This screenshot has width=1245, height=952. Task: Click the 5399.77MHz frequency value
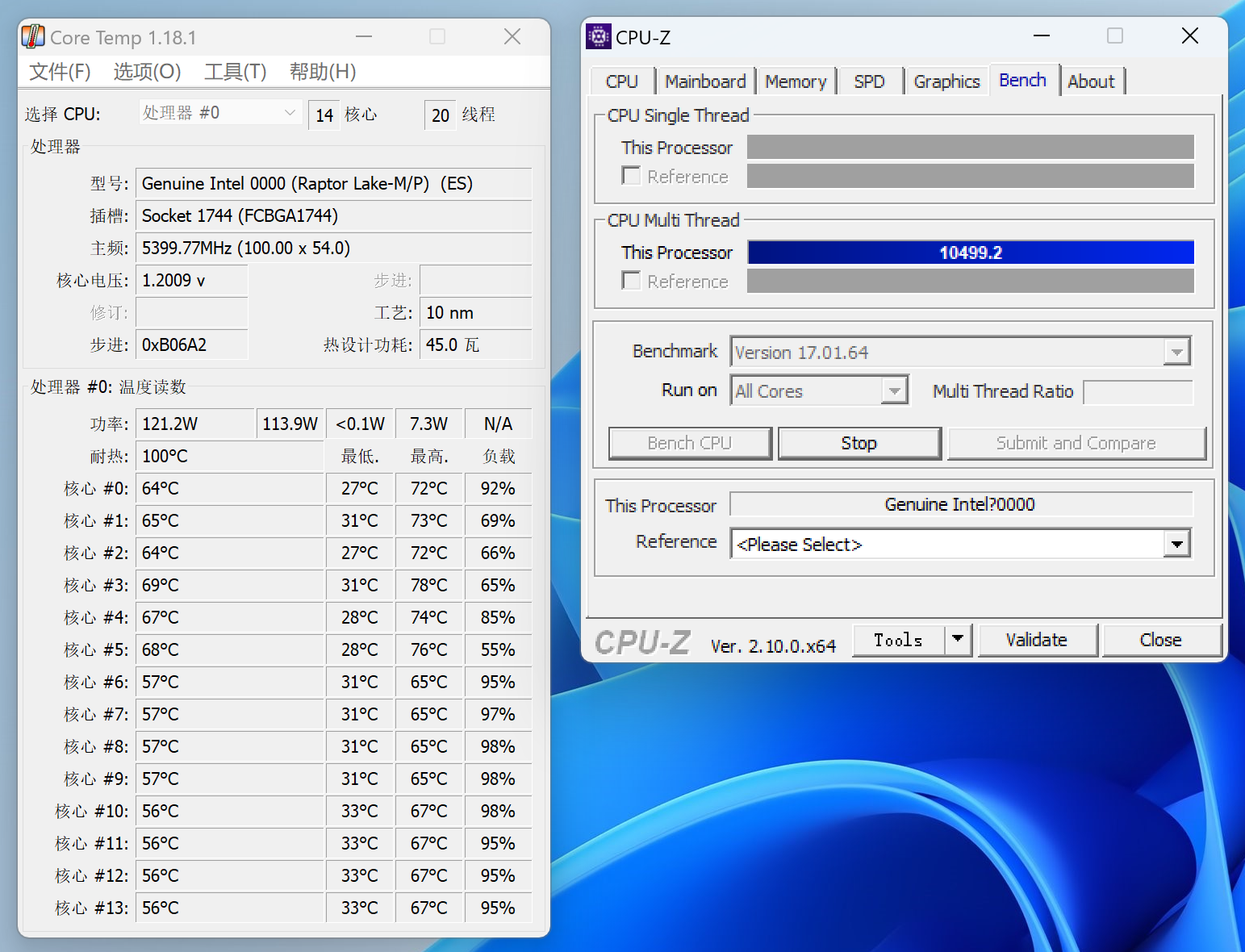click(334, 248)
